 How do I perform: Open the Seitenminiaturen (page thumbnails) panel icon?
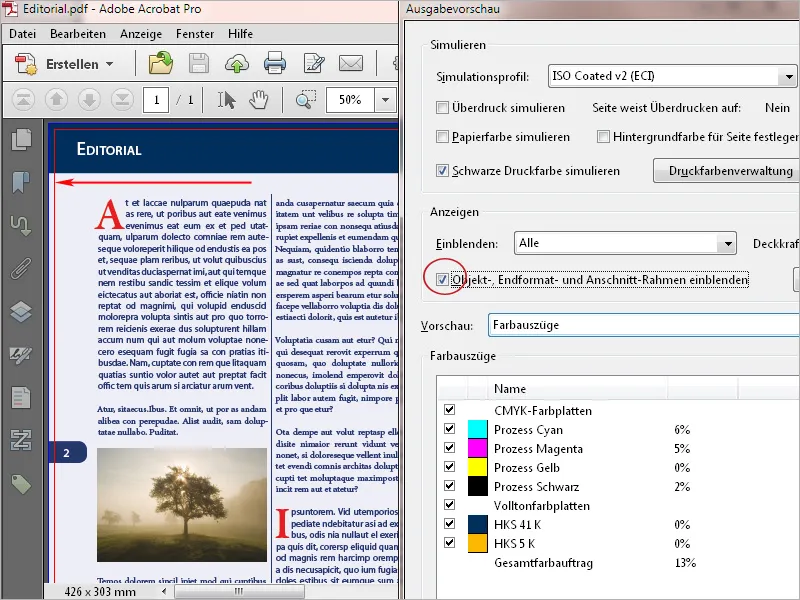click(x=21, y=139)
